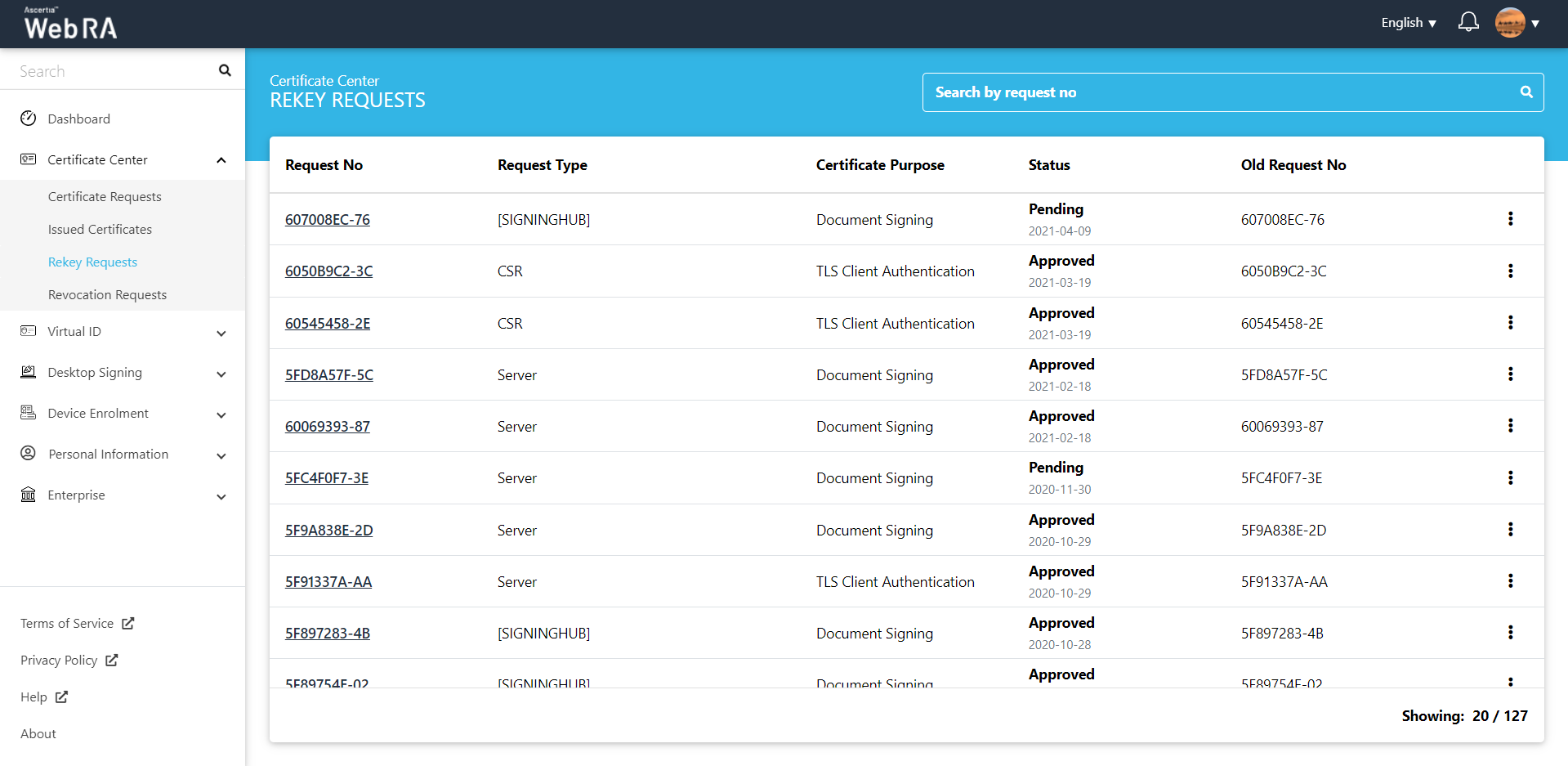Open the English language dropdown
This screenshot has height=766, width=1568.
pos(1408,23)
